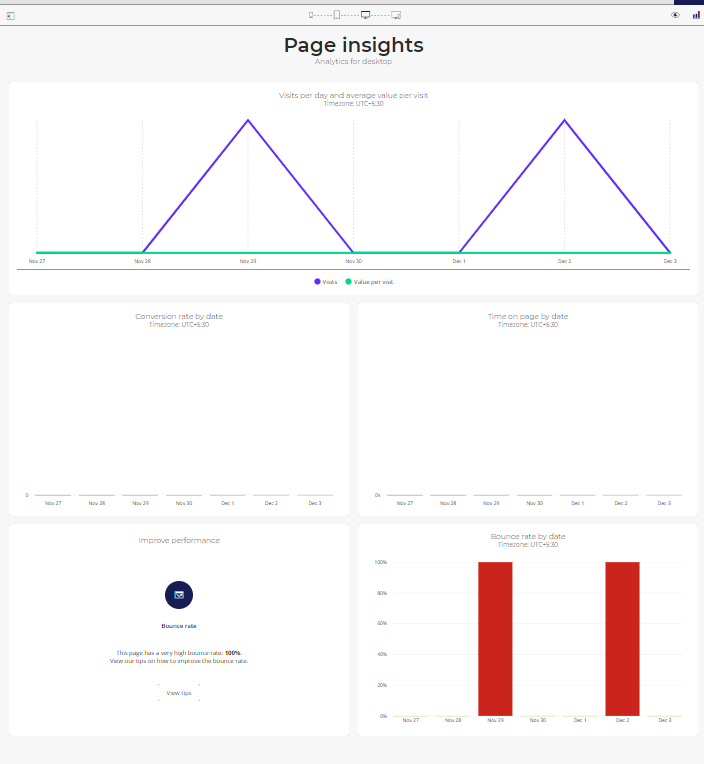Viewport: 704px width, 764px height.
Task: Select the tablet viewport icon
Action: (x=337, y=15)
